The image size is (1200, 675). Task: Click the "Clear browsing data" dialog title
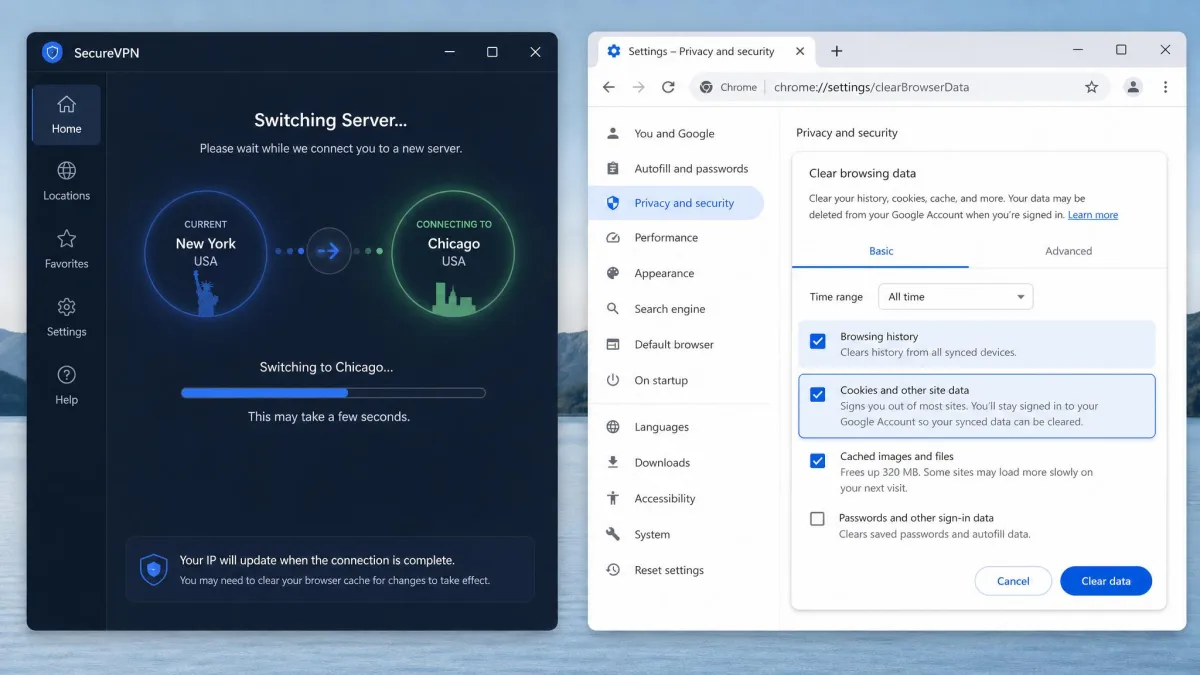(862, 173)
